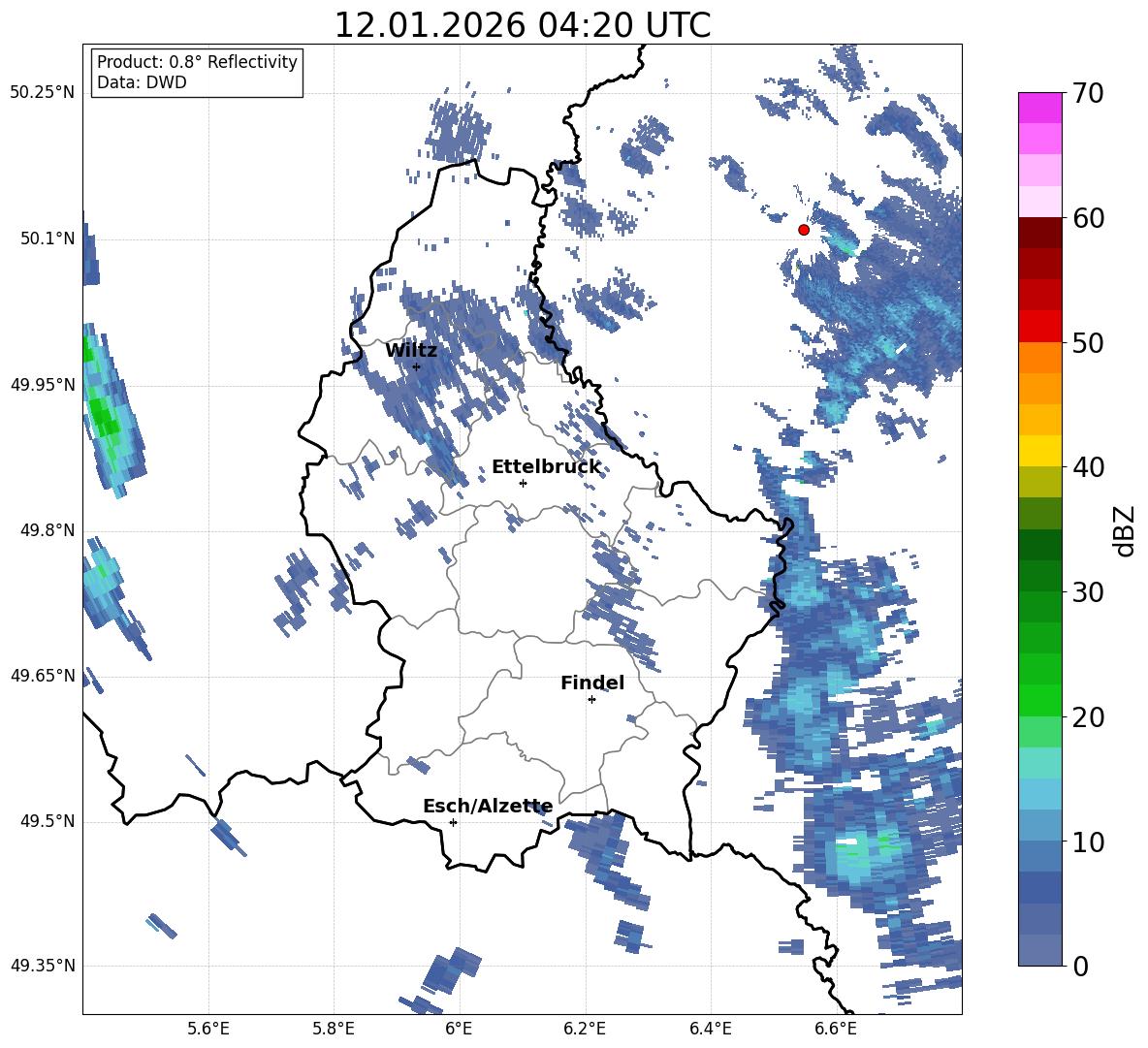Click the orange colorbar segment above 45

[x=1039, y=389]
